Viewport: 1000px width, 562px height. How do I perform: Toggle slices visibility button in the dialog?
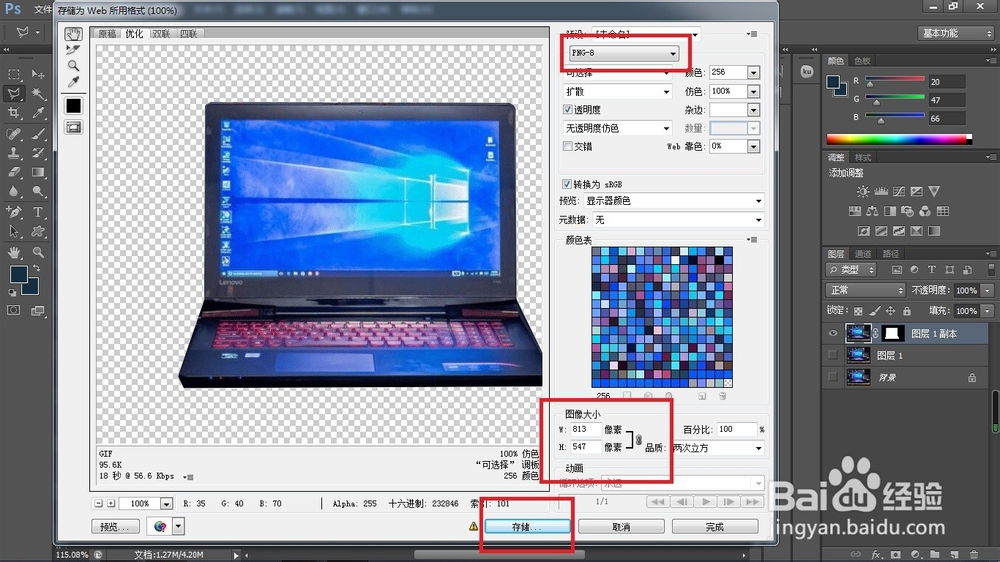[73, 128]
